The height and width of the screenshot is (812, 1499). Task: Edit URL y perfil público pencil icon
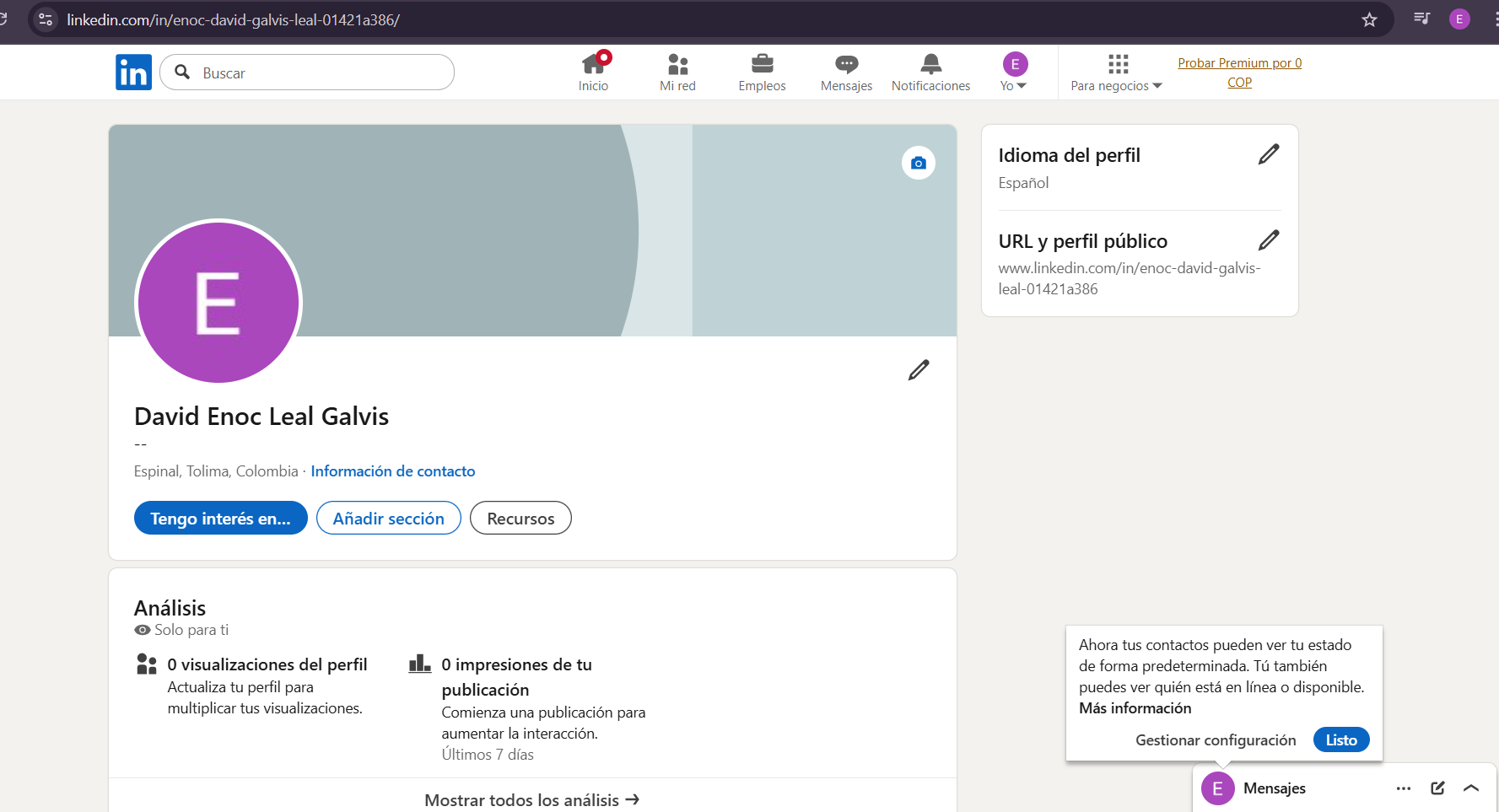tap(1269, 240)
